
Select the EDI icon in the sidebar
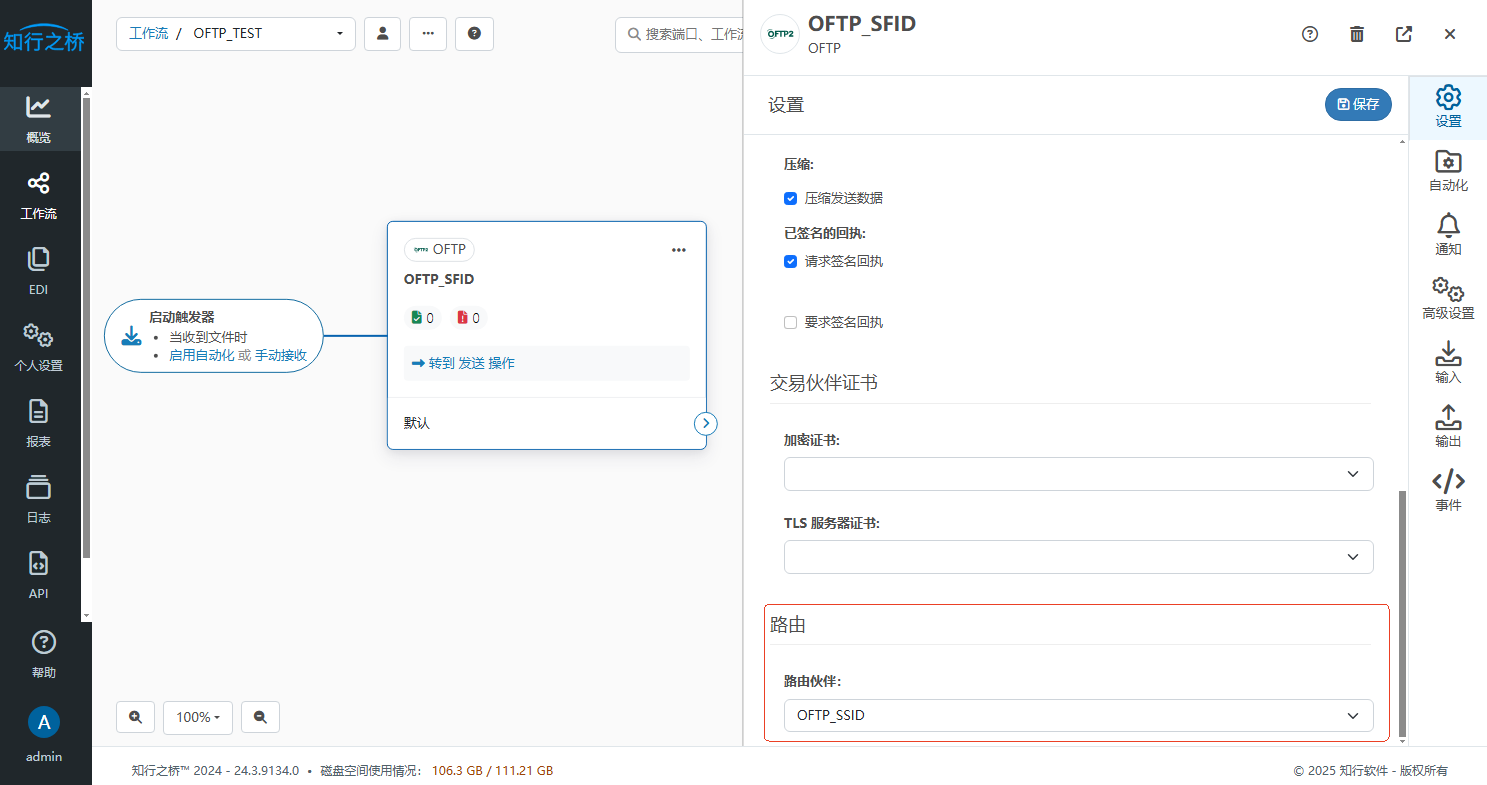[x=38, y=270]
